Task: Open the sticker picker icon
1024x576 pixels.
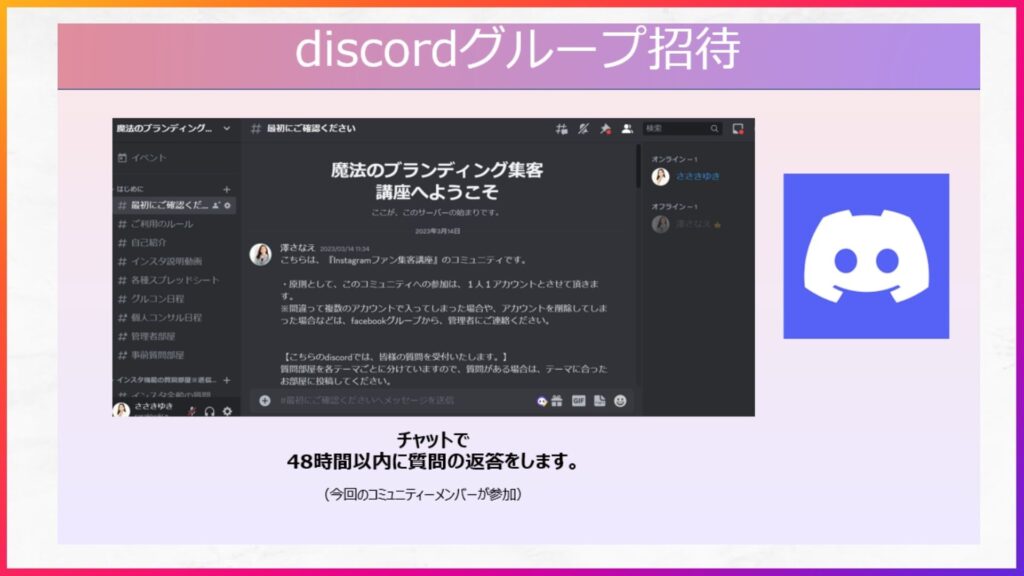Action: click(600, 400)
